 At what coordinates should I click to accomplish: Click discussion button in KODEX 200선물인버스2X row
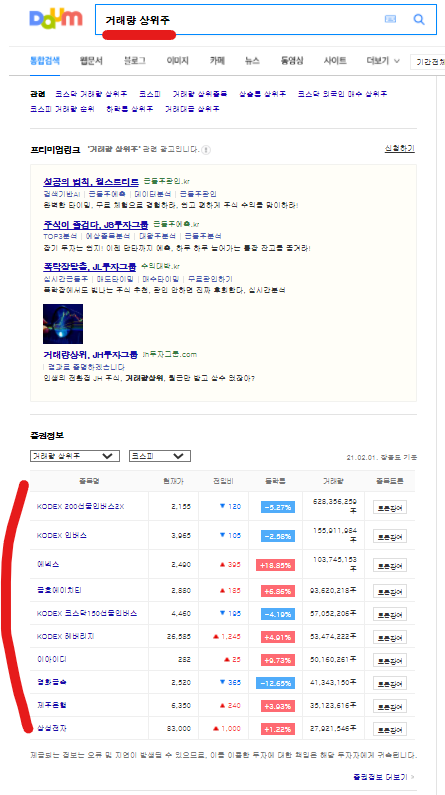[x=390, y=507]
